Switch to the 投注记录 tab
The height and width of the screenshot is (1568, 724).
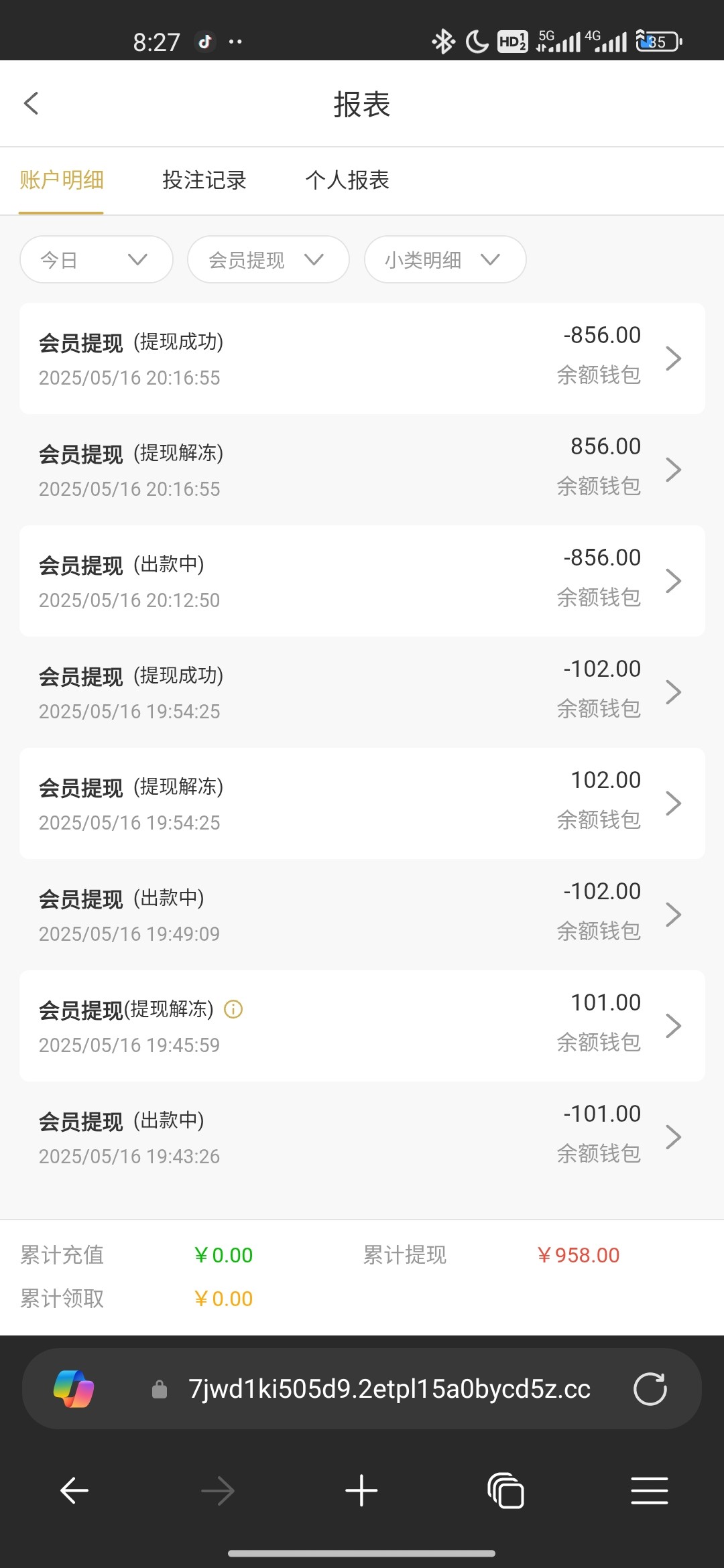point(204,180)
